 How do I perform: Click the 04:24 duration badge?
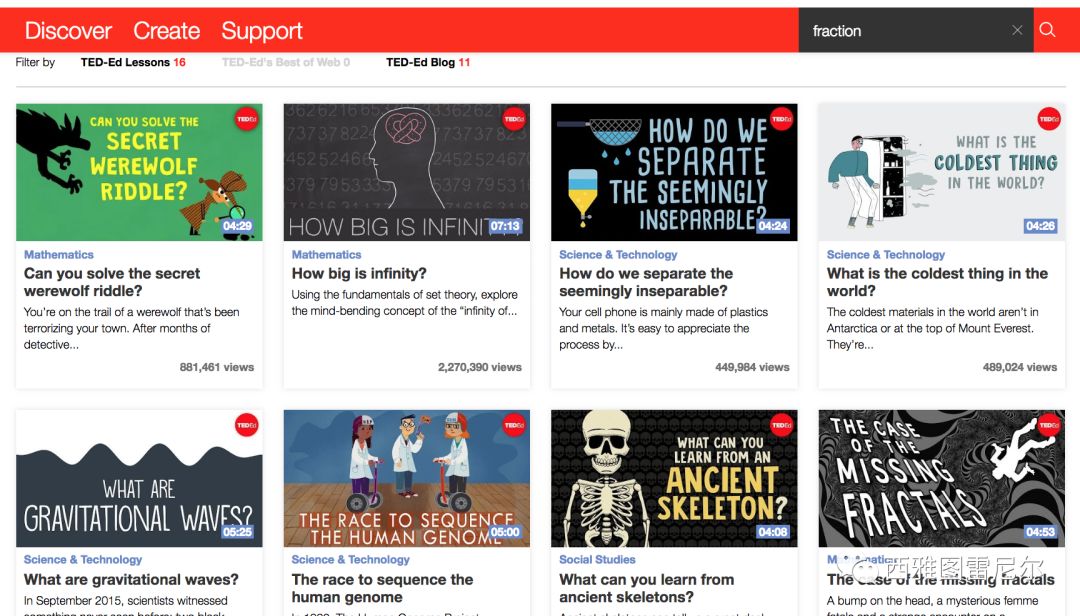(x=773, y=226)
